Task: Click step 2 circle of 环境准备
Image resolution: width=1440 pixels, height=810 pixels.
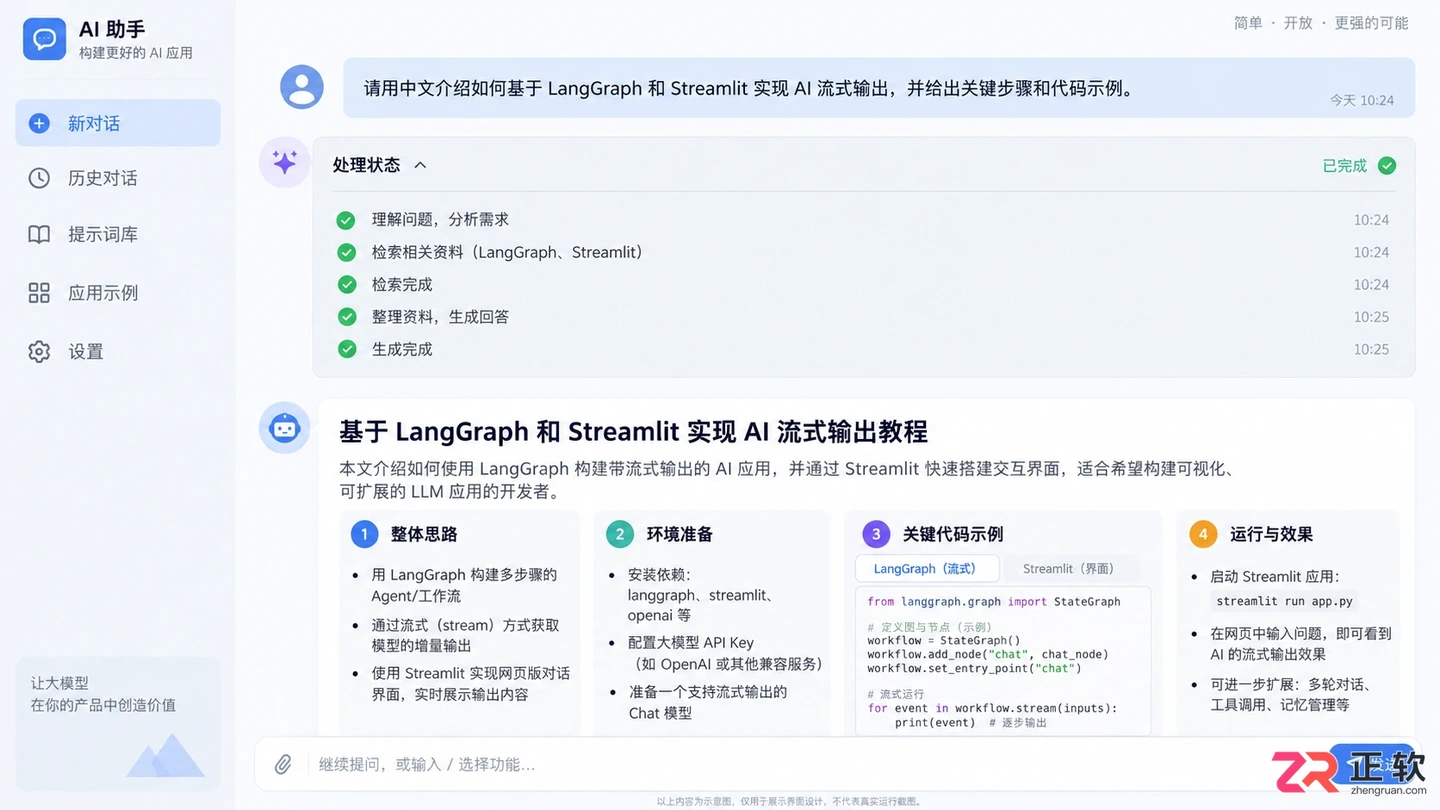Action: [620, 534]
